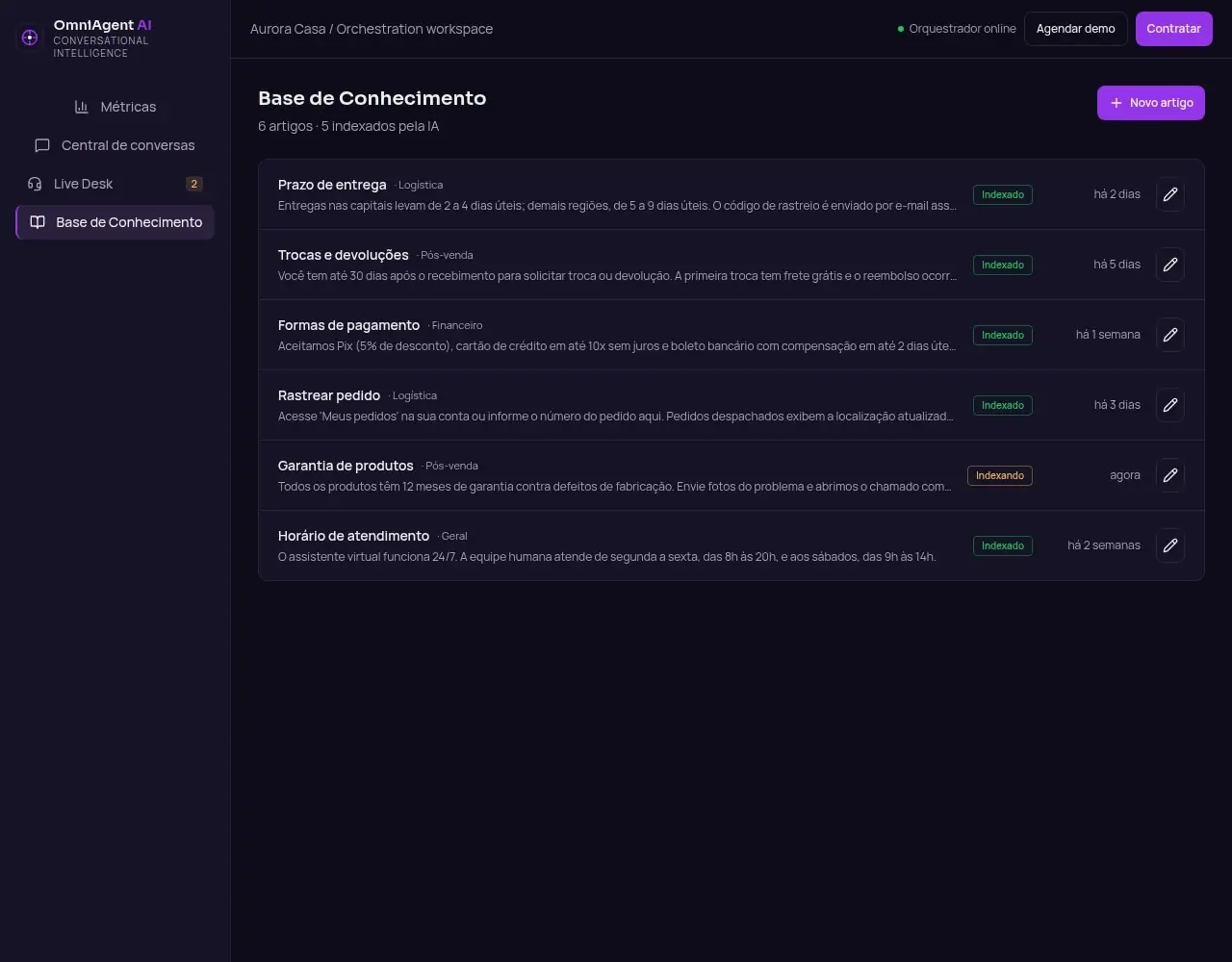Click the OmniAgent AI logo icon
This screenshot has height=962, width=1232.
pos(30,38)
